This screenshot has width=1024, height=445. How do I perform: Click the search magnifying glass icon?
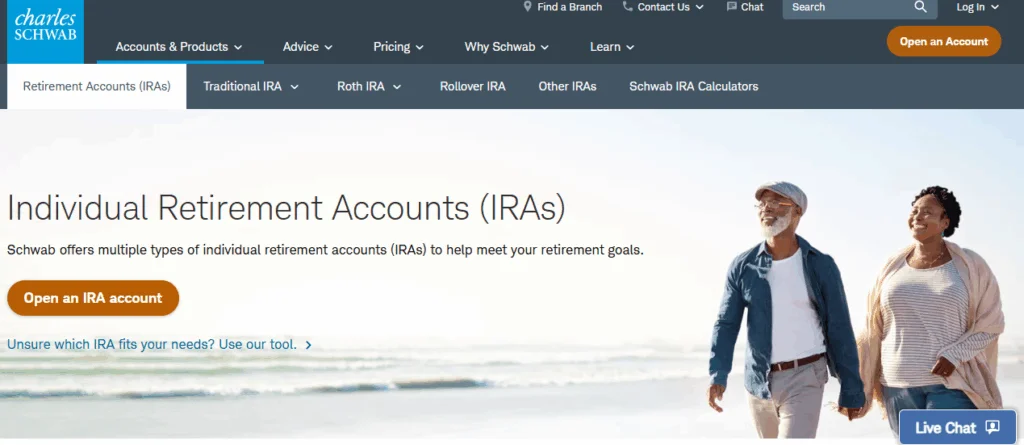[920, 7]
